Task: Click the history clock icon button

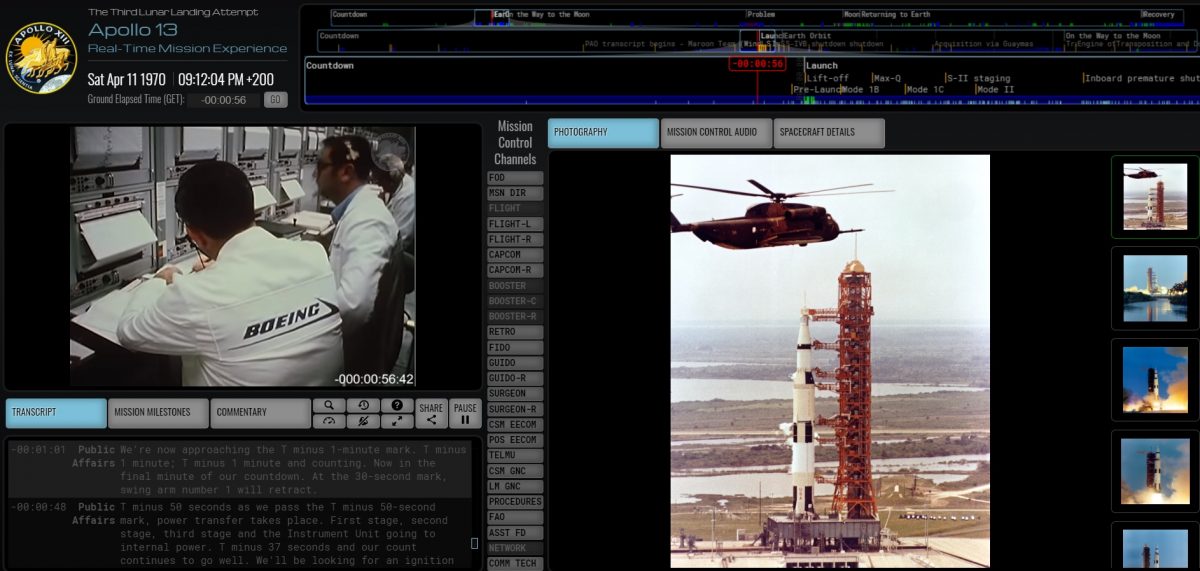Action: click(363, 405)
